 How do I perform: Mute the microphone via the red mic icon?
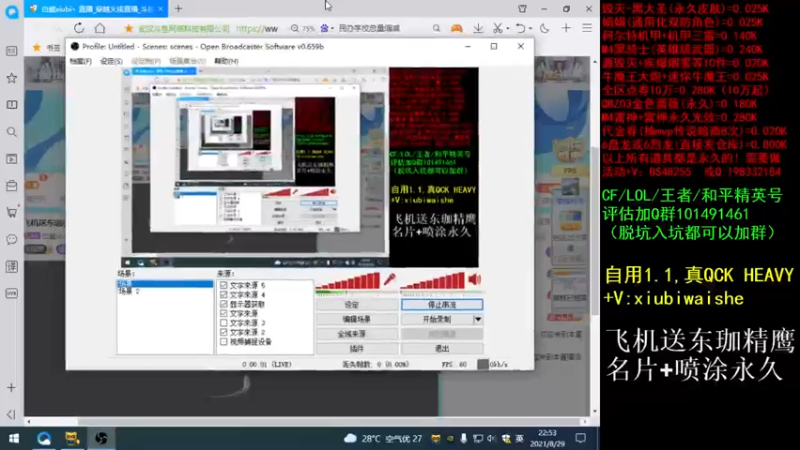tap(389, 280)
